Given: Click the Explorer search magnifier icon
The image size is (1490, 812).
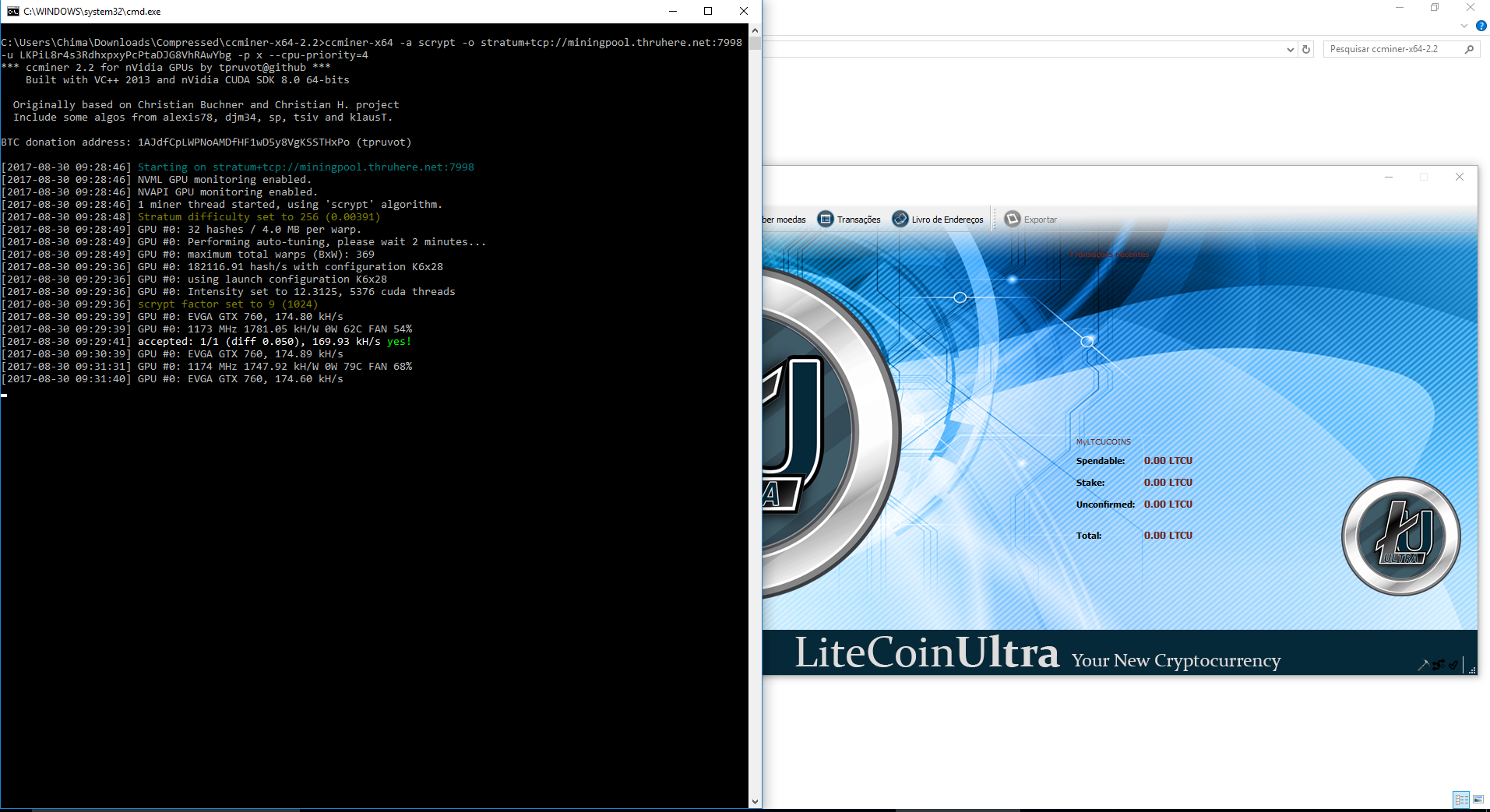Looking at the screenshot, I should click(1470, 49).
